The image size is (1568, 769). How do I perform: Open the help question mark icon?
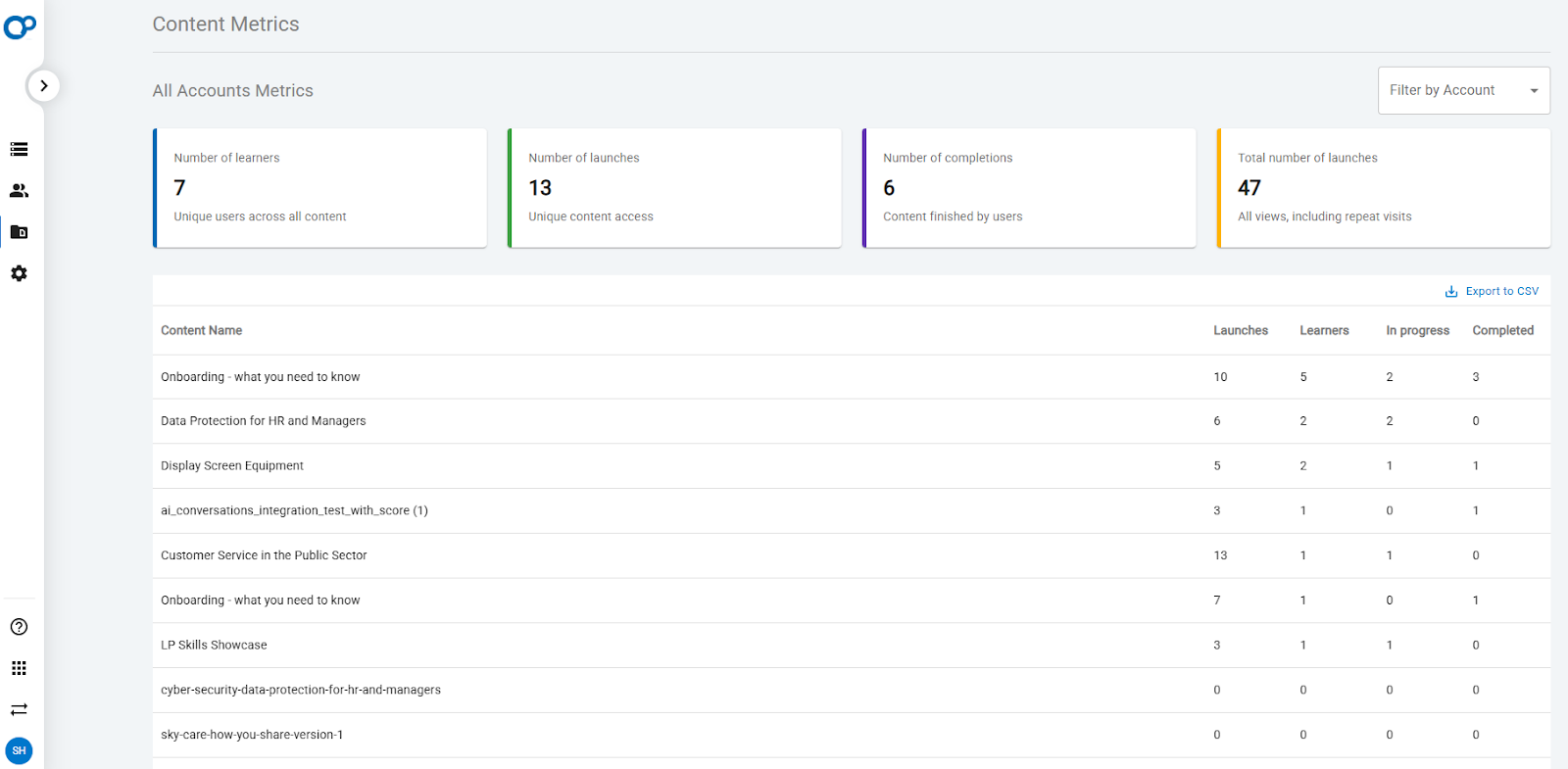[x=19, y=627]
